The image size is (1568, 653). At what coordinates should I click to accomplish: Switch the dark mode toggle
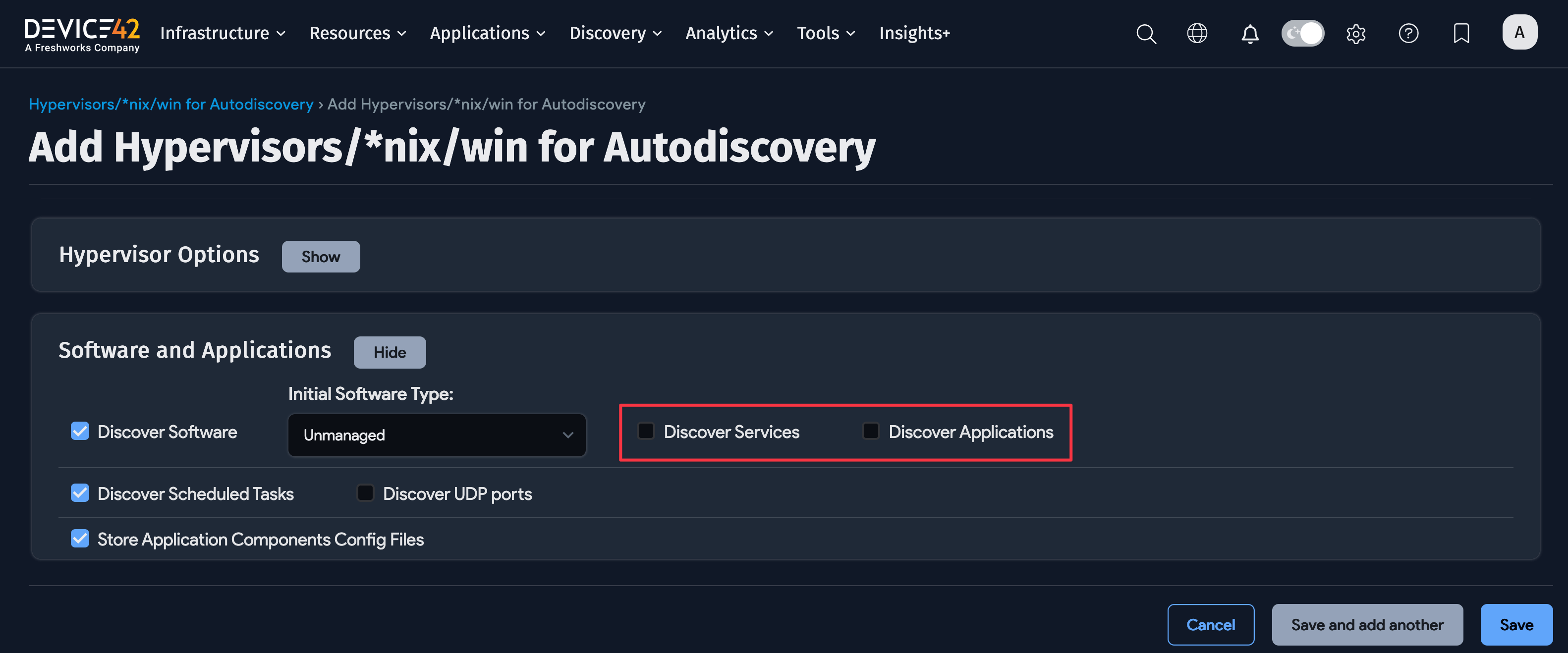[1302, 34]
